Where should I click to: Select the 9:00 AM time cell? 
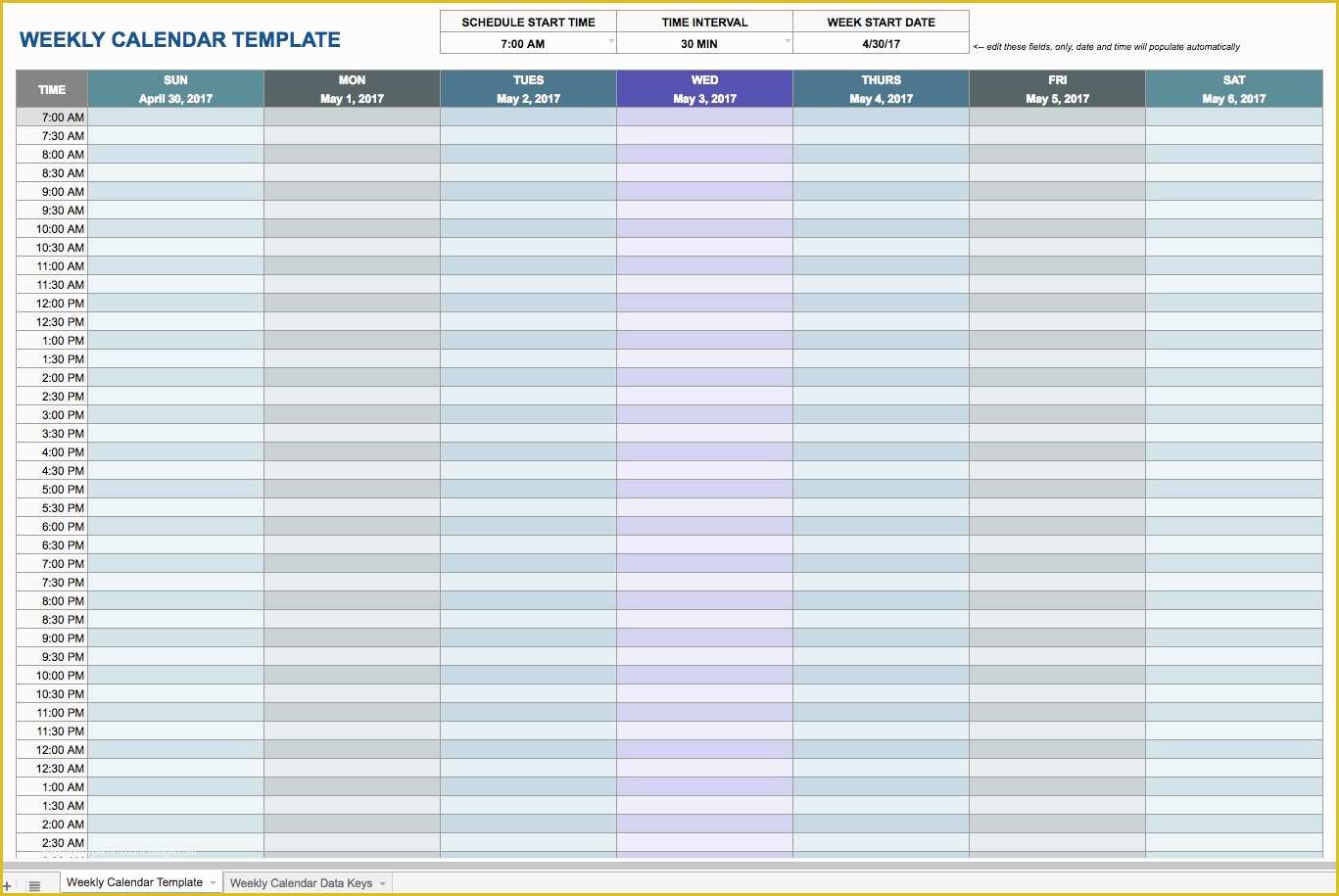pyautogui.click(x=52, y=192)
